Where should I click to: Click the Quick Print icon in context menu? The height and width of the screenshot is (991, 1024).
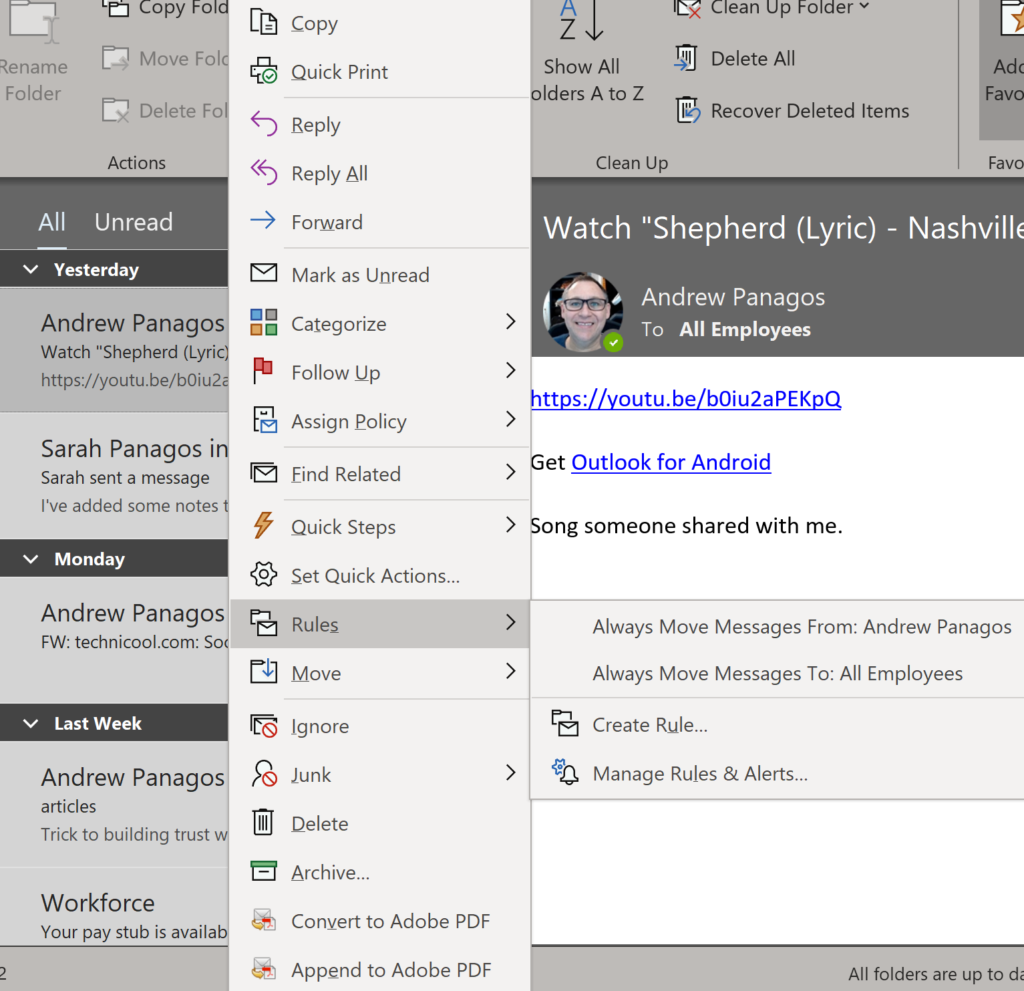click(x=264, y=72)
